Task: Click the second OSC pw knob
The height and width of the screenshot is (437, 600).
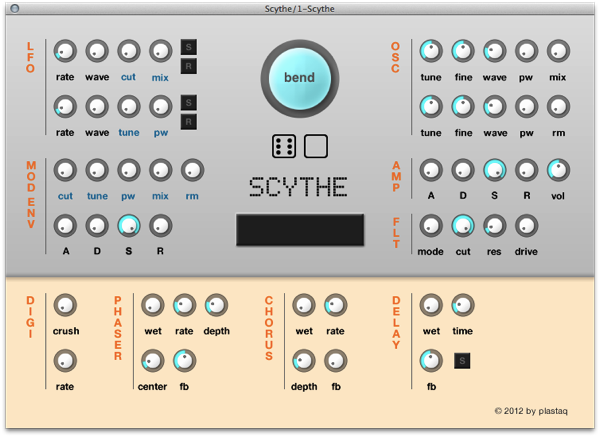Action: (527, 107)
